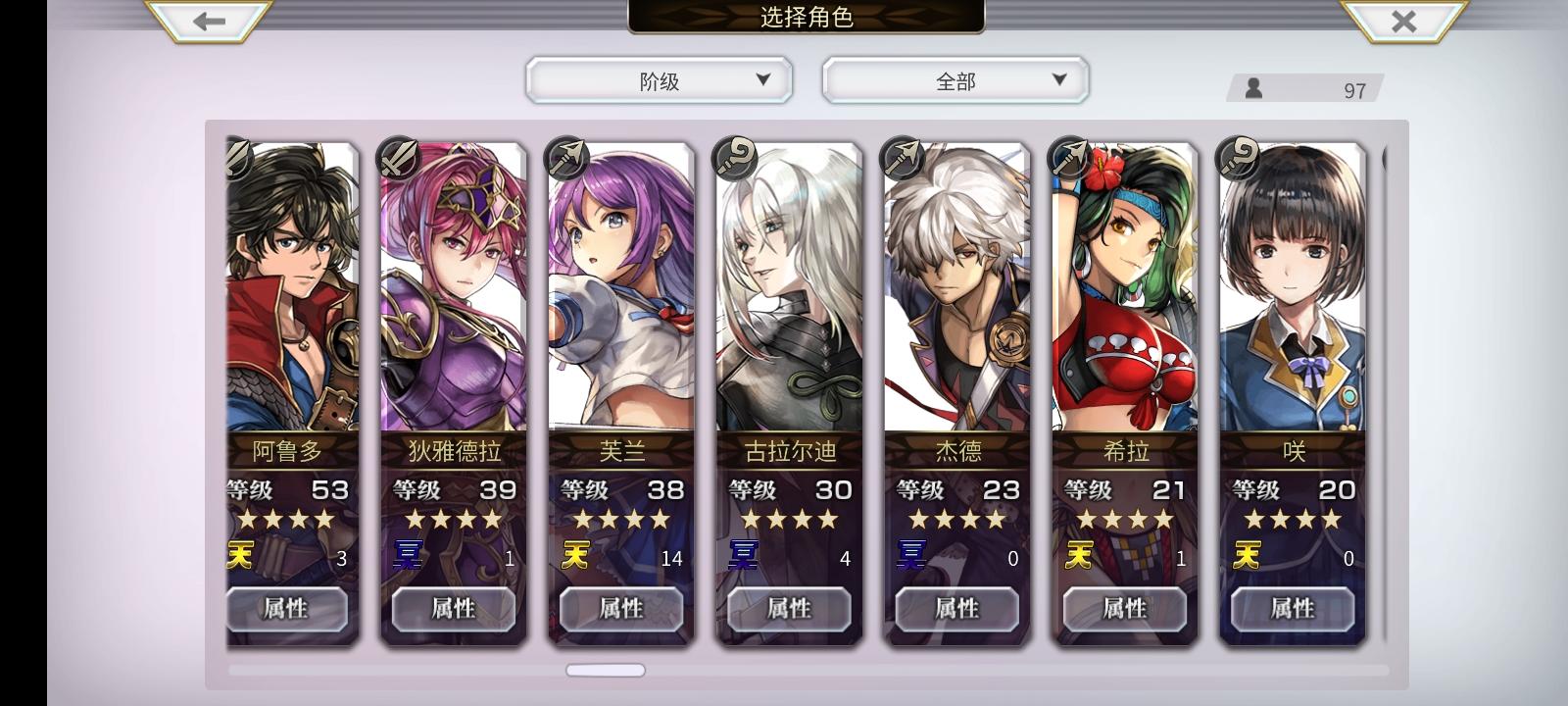1568x706 pixels.
Task: Click the back arrow icon
Action: tap(209, 21)
